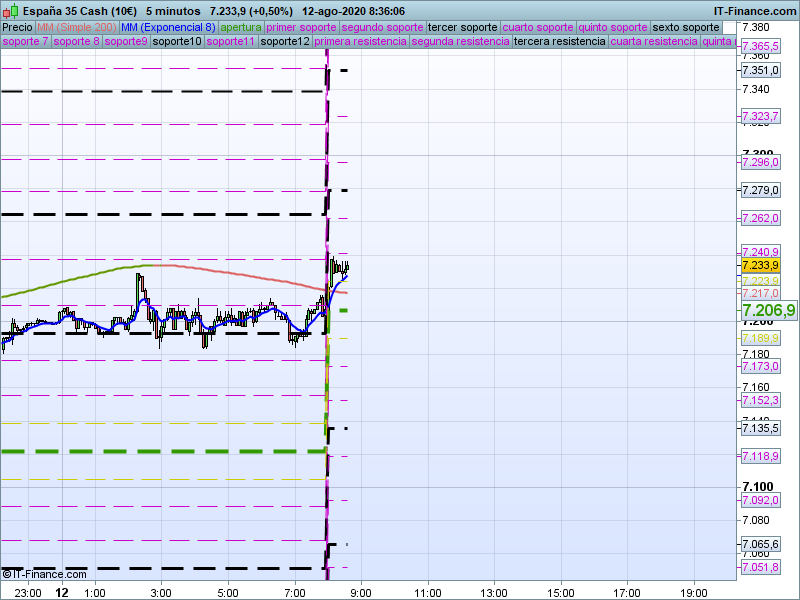Image resolution: width=800 pixels, height=600 pixels.
Task: Select the Precio legend label
Action: pyautogui.click(x=17, y=27)
